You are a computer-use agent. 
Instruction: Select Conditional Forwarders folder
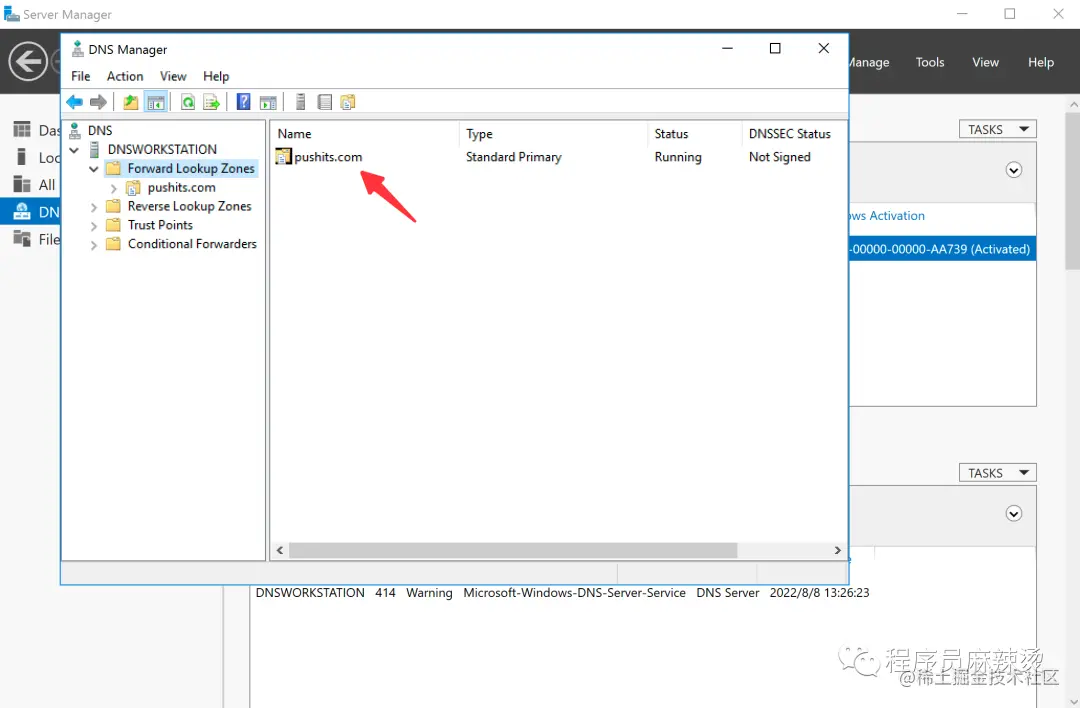point(191,244)
